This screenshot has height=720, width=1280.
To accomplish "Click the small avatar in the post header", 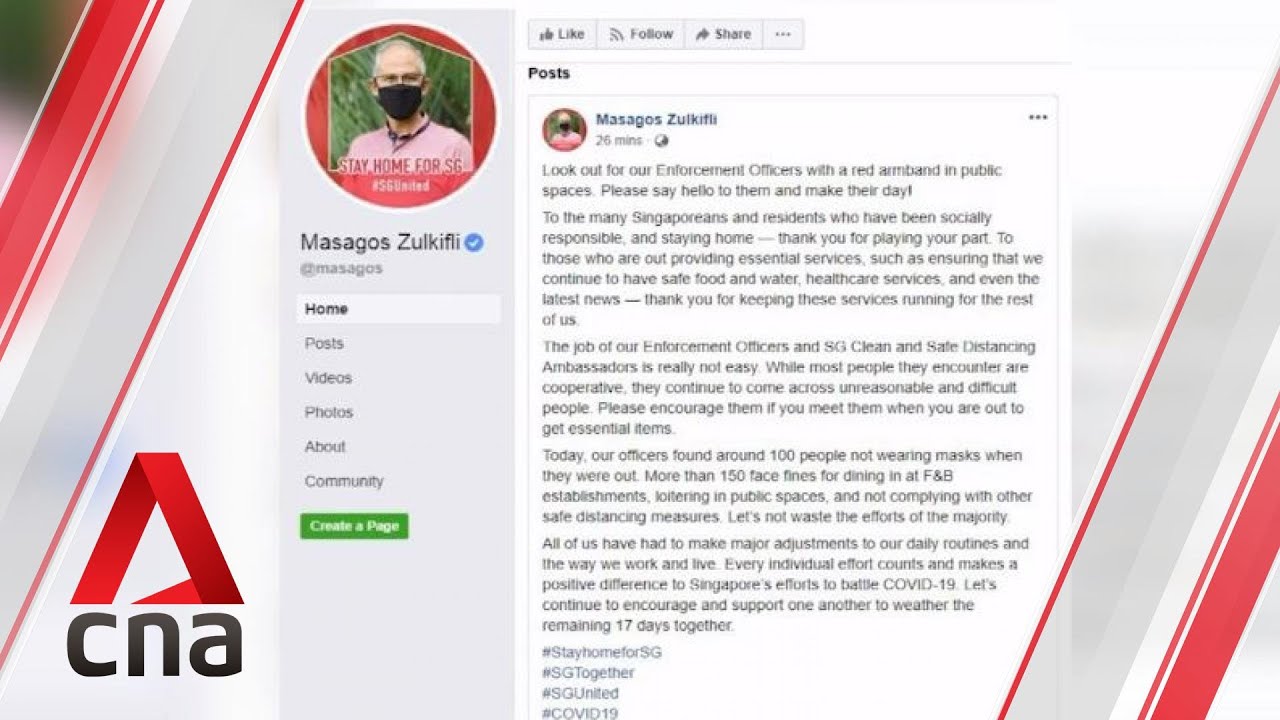I will point(564,130).
